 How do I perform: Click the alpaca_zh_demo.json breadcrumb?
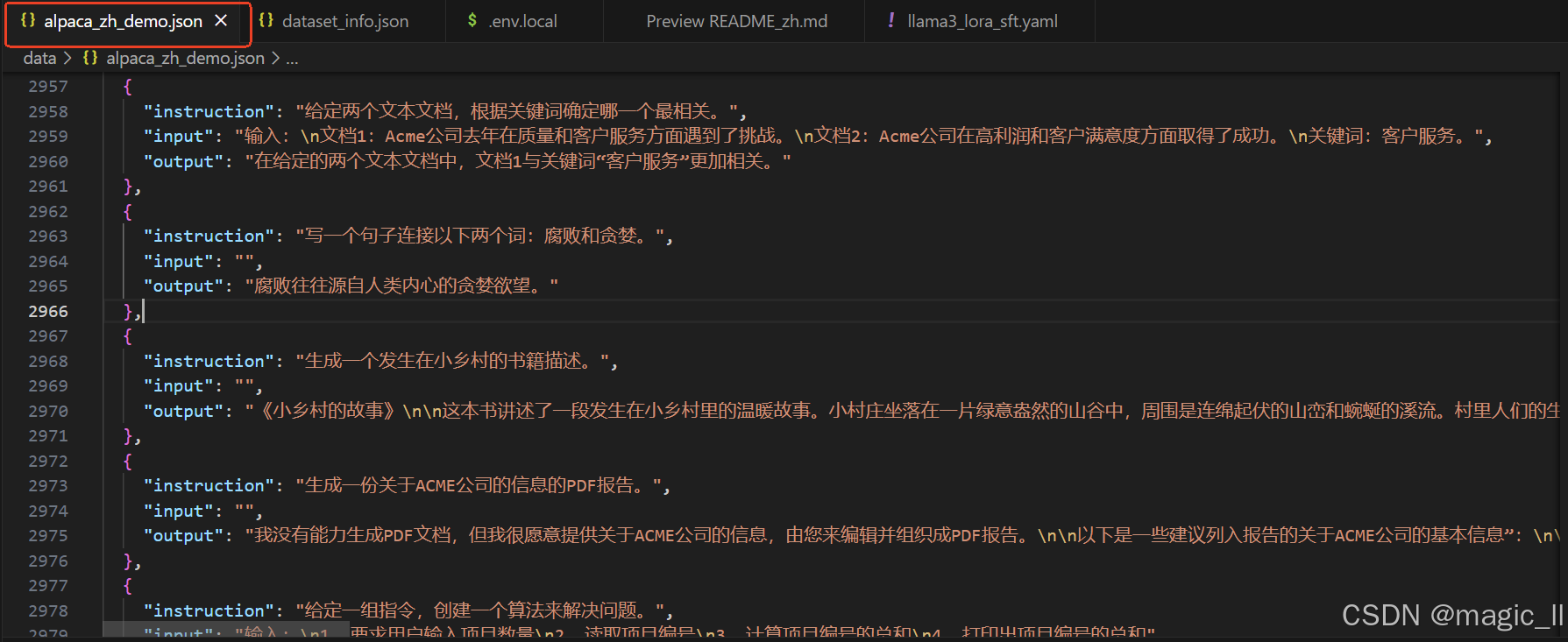[x=185, y=58]
